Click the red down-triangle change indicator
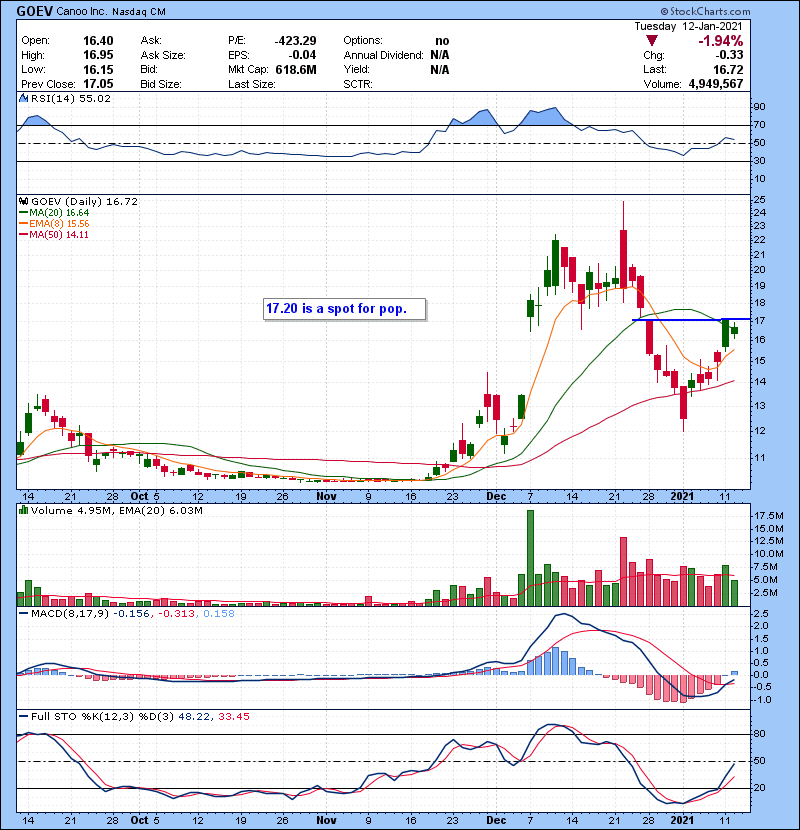Viewport: 800px width, 830px height. click(x=652, y=41)
